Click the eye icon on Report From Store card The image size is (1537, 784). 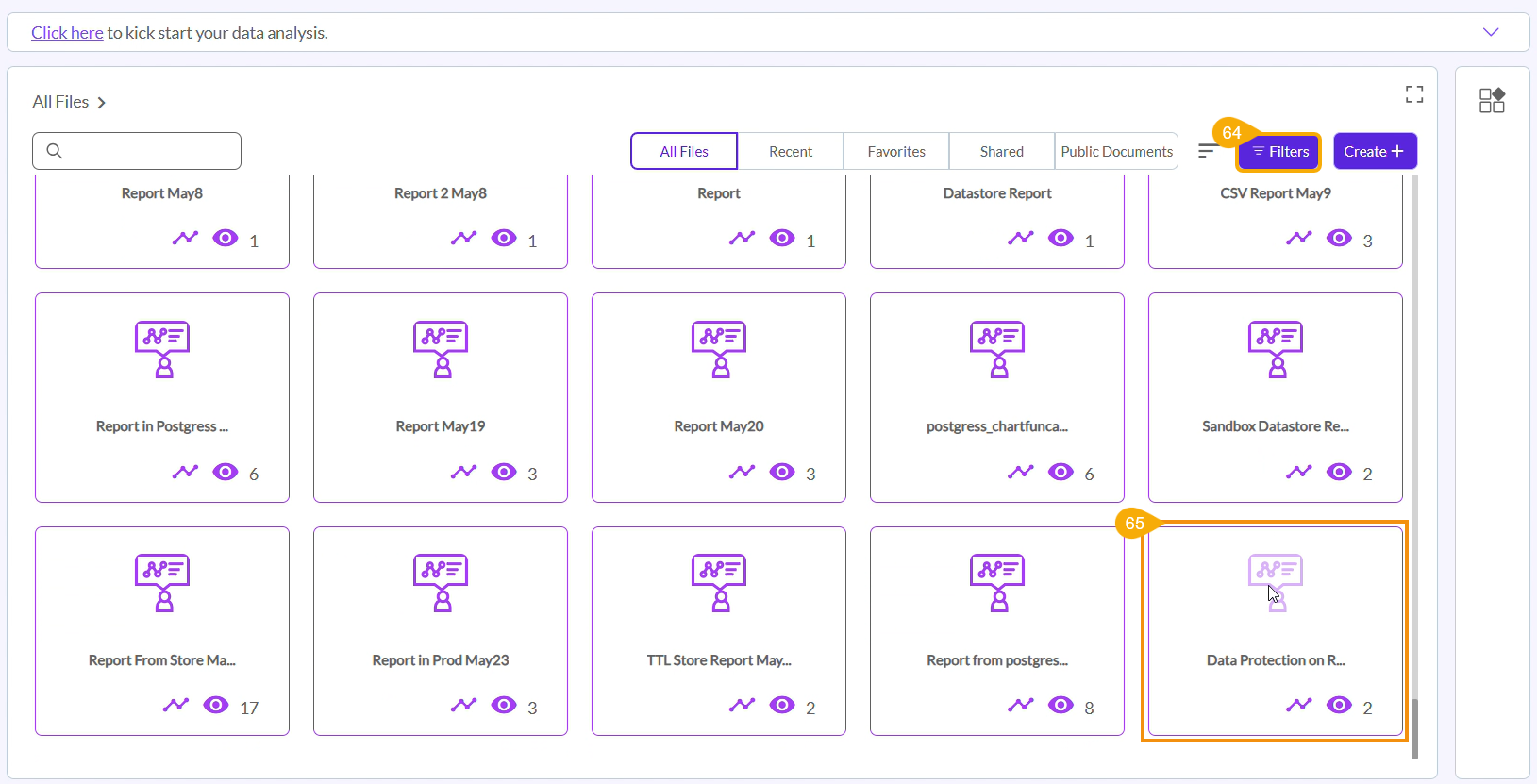216,705
